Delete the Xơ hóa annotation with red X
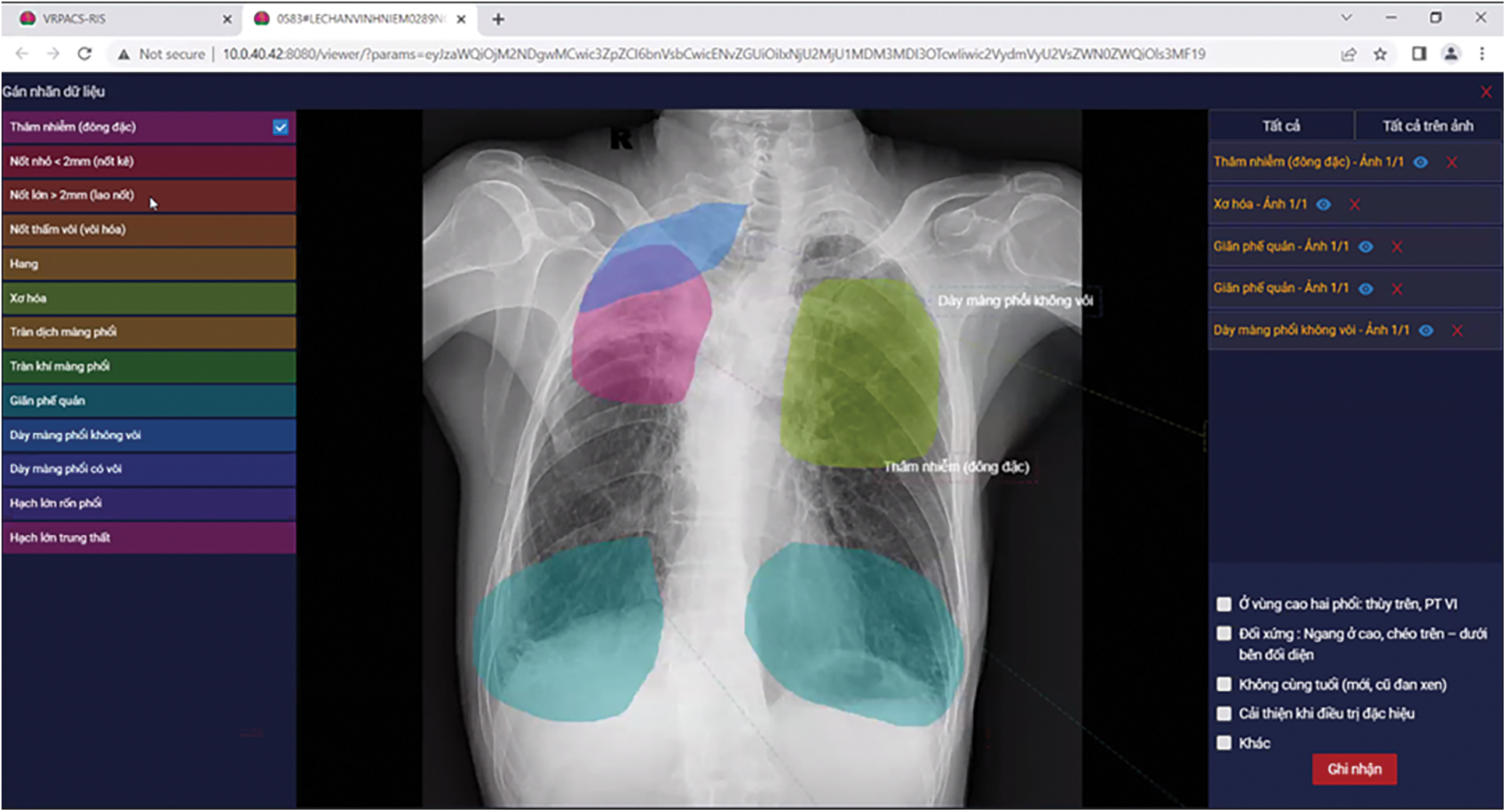 click(1355, 204)
